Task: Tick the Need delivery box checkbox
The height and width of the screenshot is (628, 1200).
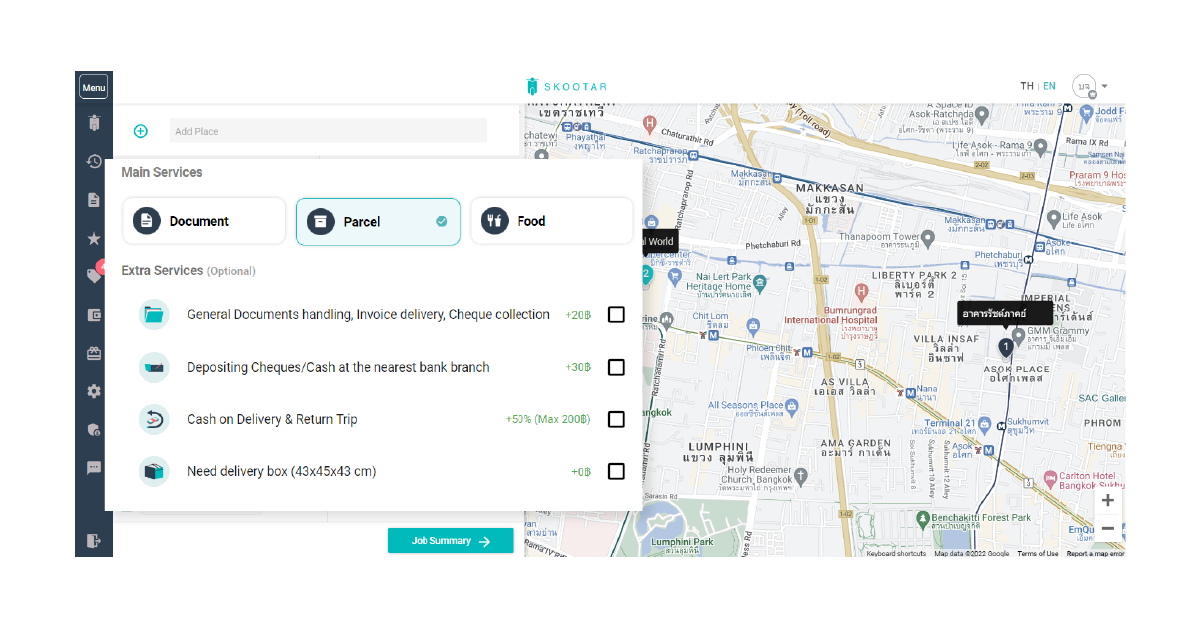Action: 616,471
